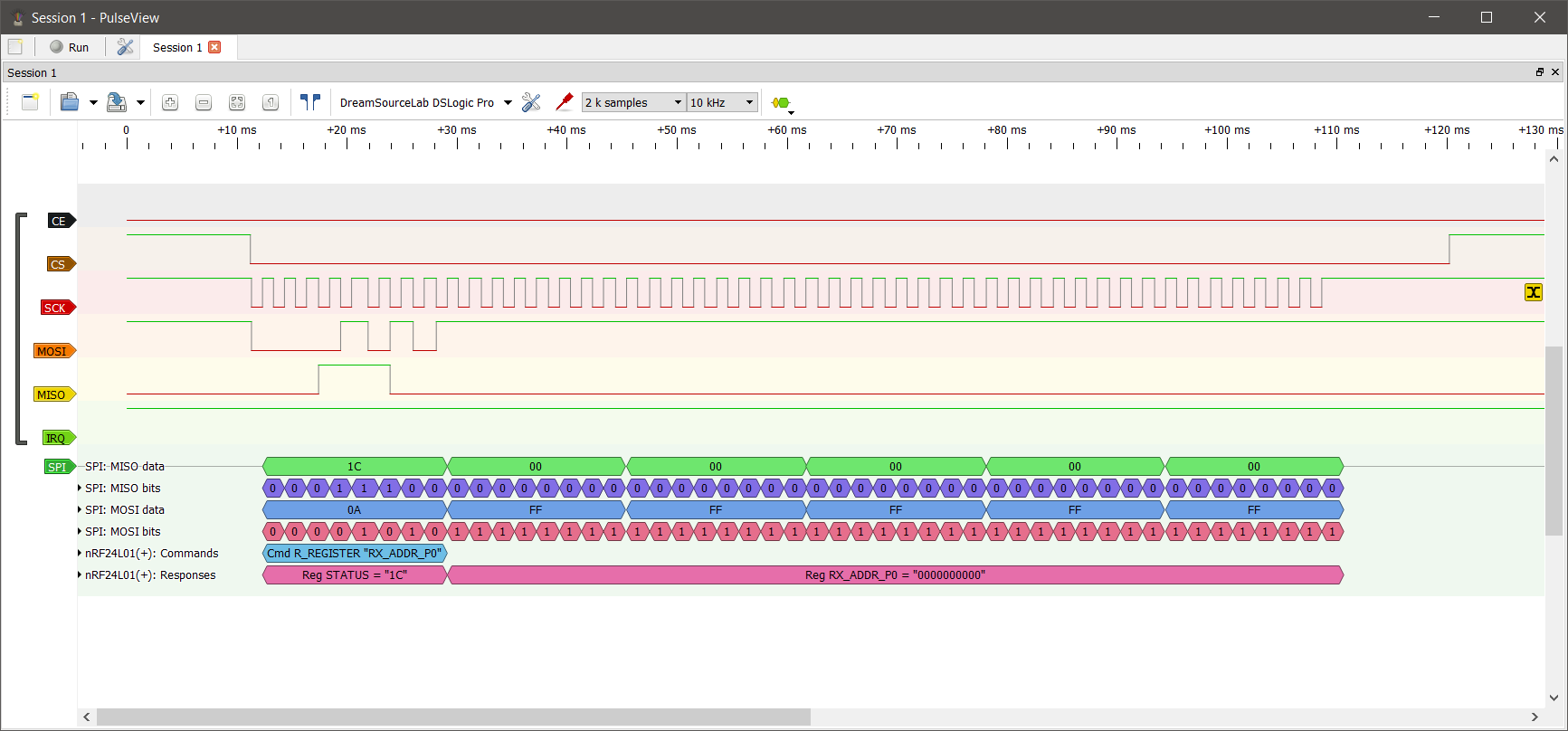Click the yellow trigger marker icon at right
The height and width of the screenshot is (731, 1568).
click(1533, 292)
